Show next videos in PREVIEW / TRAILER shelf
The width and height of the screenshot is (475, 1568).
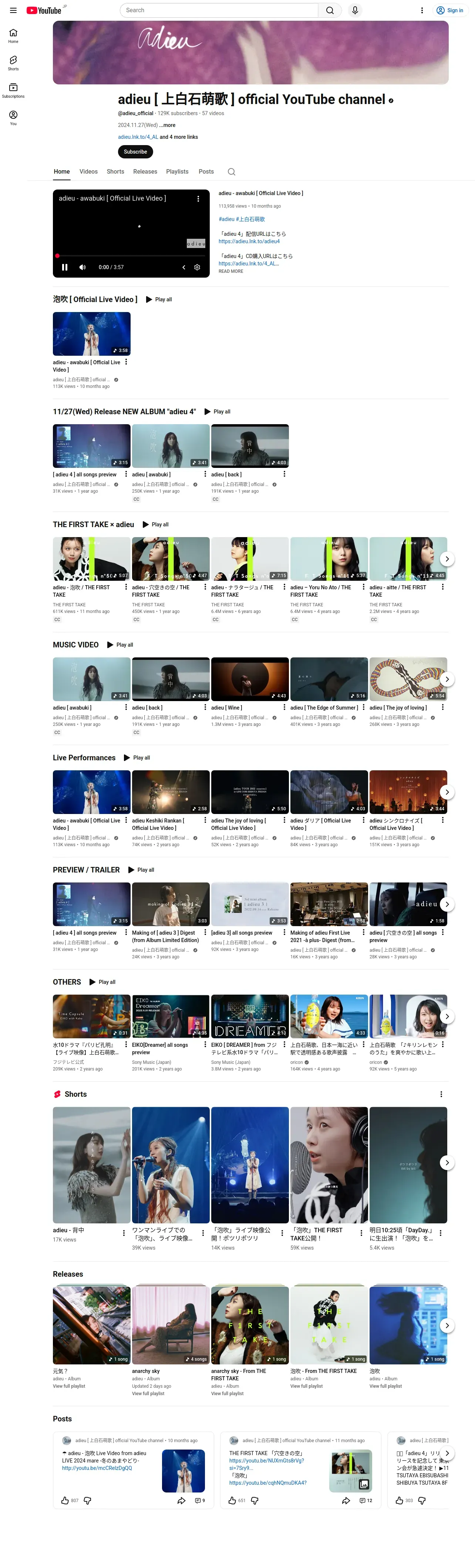447,904
